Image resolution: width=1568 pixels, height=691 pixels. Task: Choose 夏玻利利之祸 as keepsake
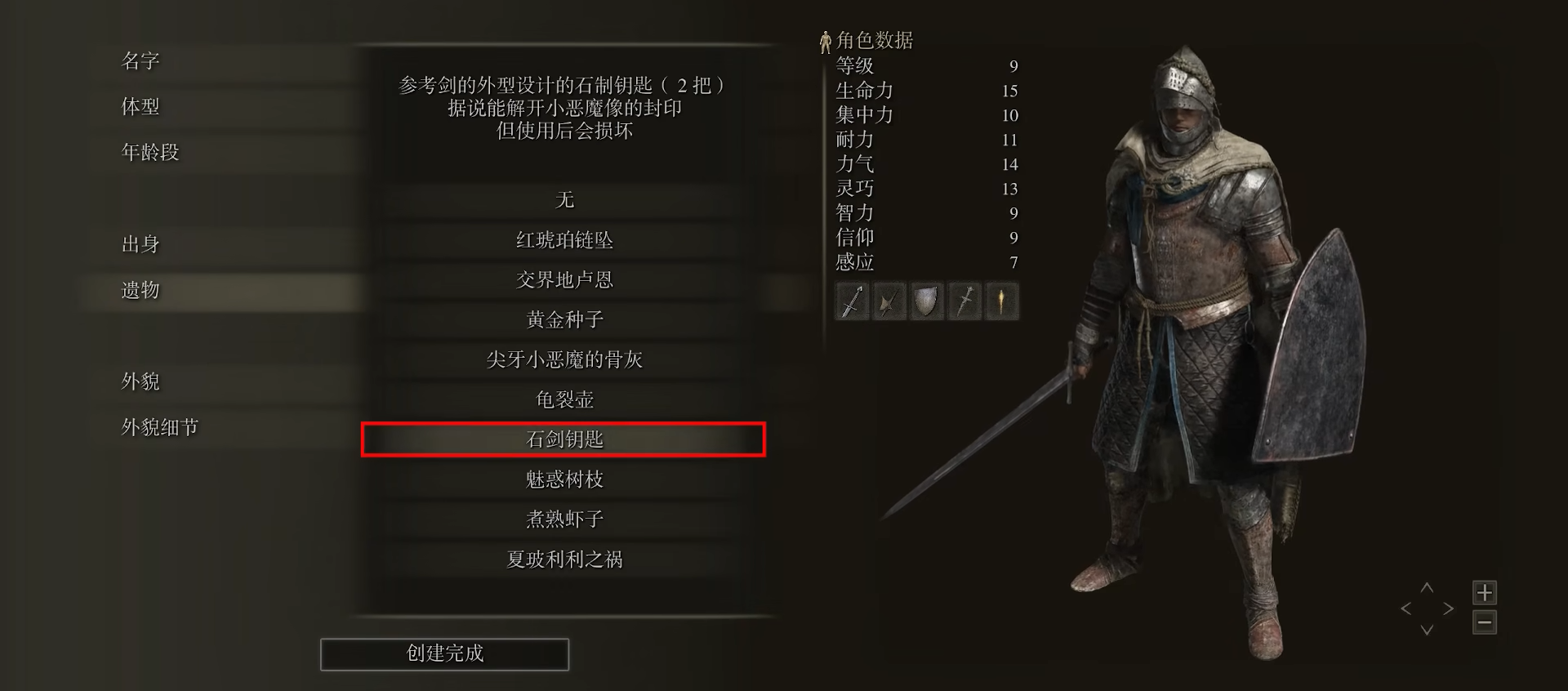[x=564, y=559]
